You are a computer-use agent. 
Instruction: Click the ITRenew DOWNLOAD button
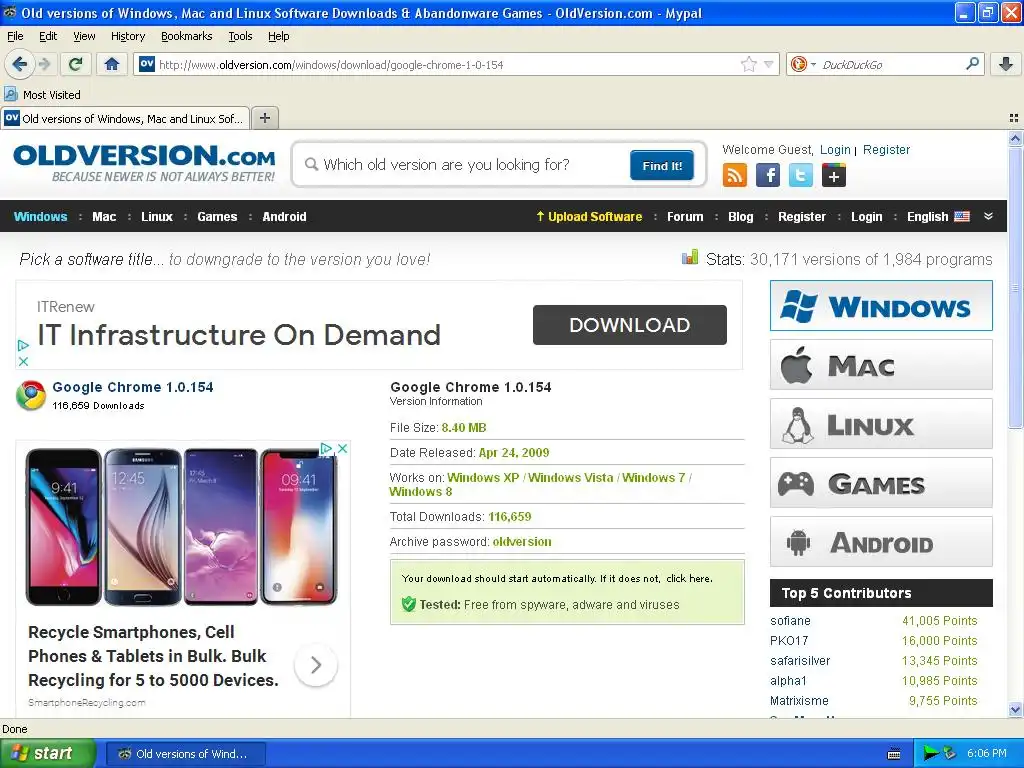[x=630, y=325]
